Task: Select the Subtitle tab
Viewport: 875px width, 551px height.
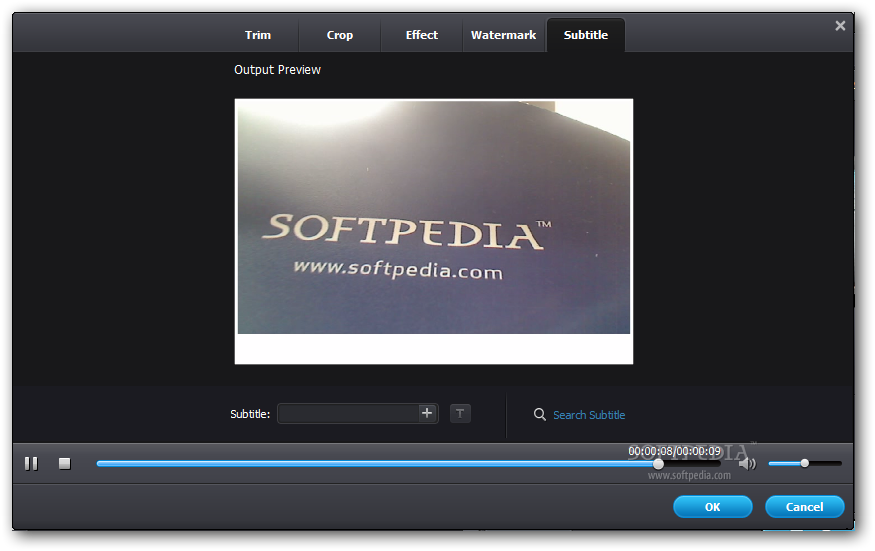Action: coord(586,35)
